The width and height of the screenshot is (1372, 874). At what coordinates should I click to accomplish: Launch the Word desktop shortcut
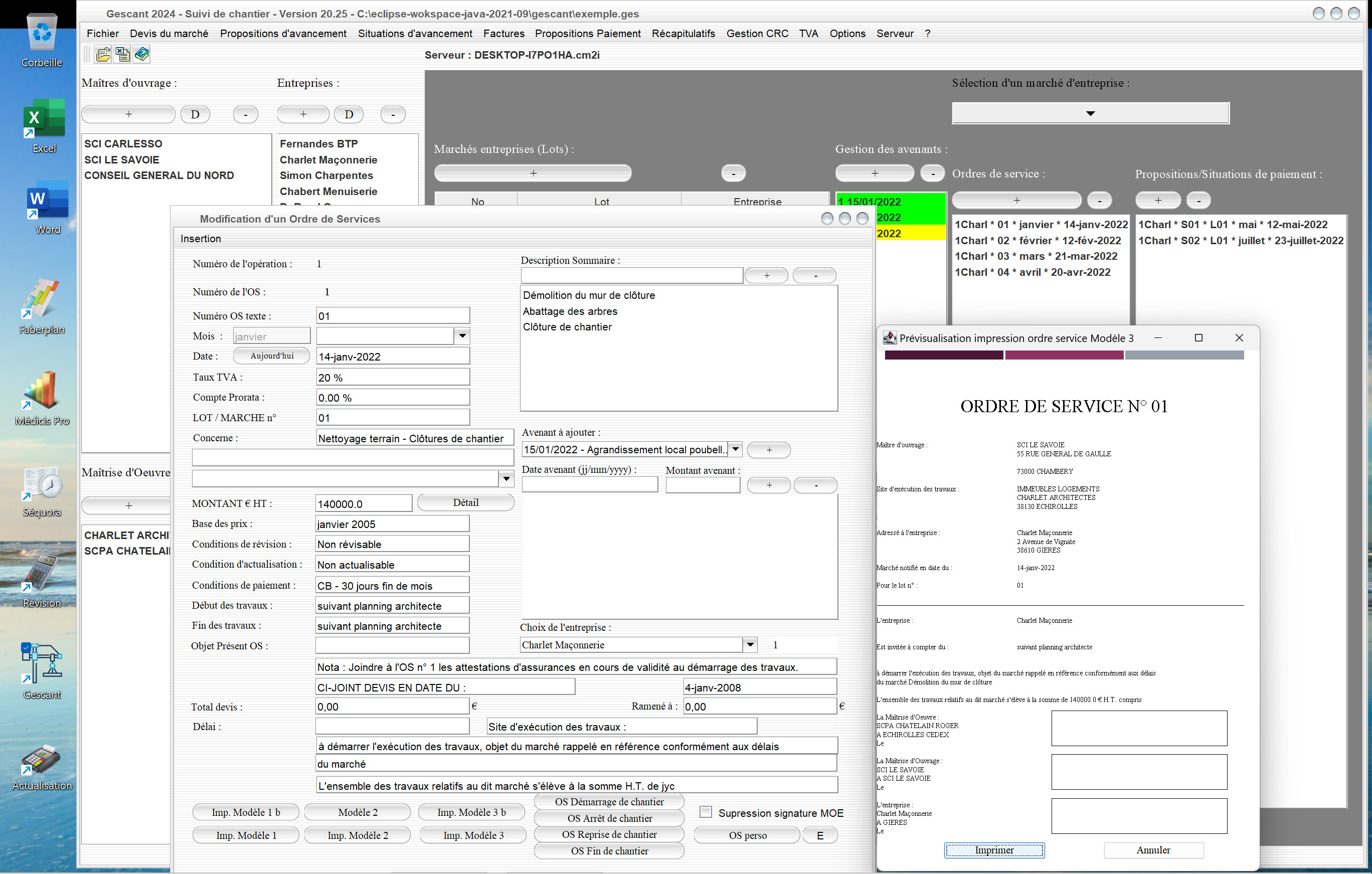(47, 208)
